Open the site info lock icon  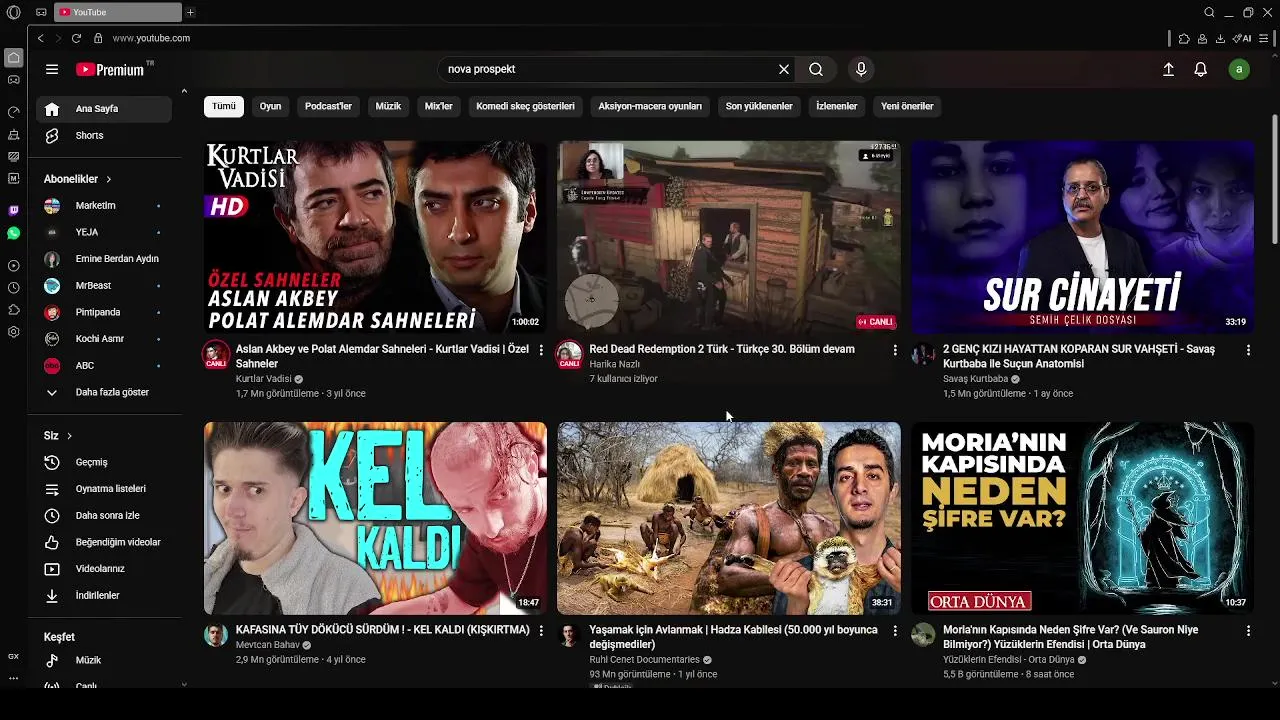point(98,38)
